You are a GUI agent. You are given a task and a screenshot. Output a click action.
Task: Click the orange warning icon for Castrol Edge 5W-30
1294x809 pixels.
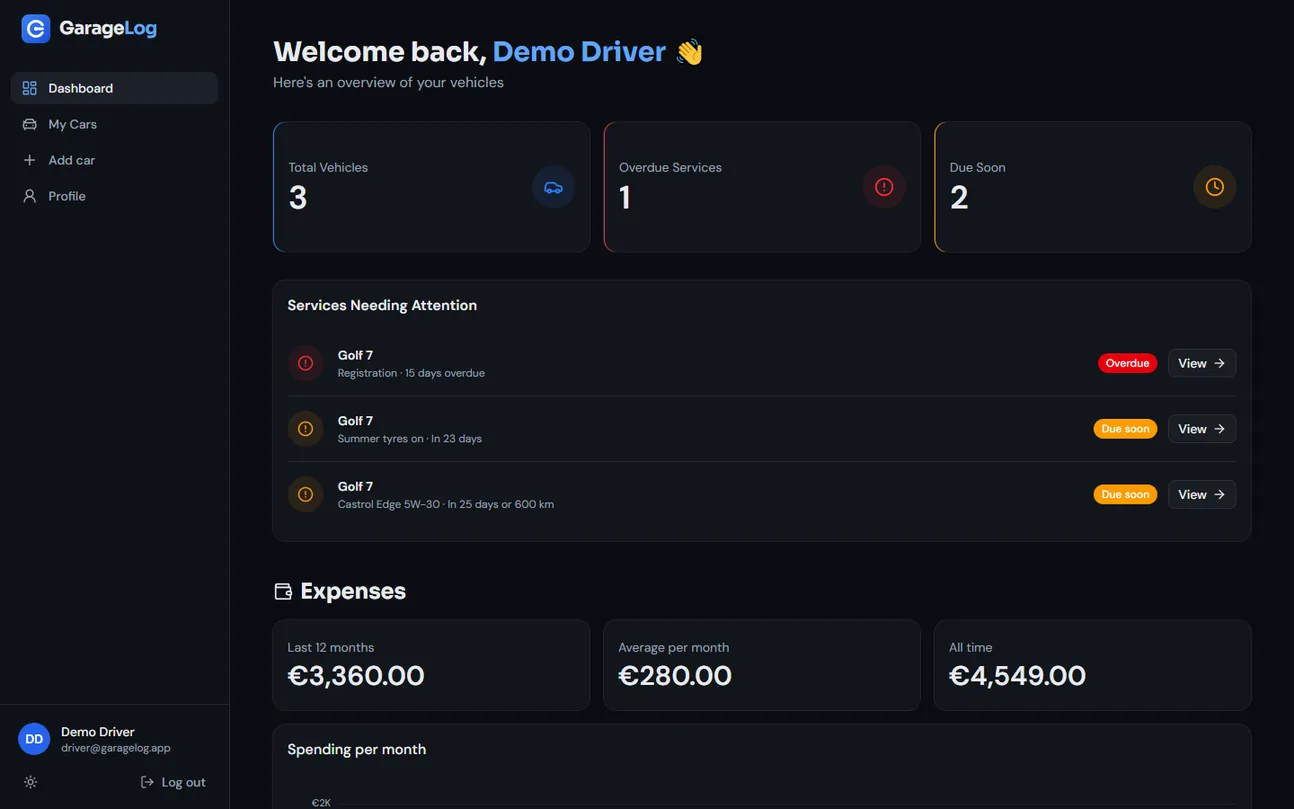coord(306,494)
